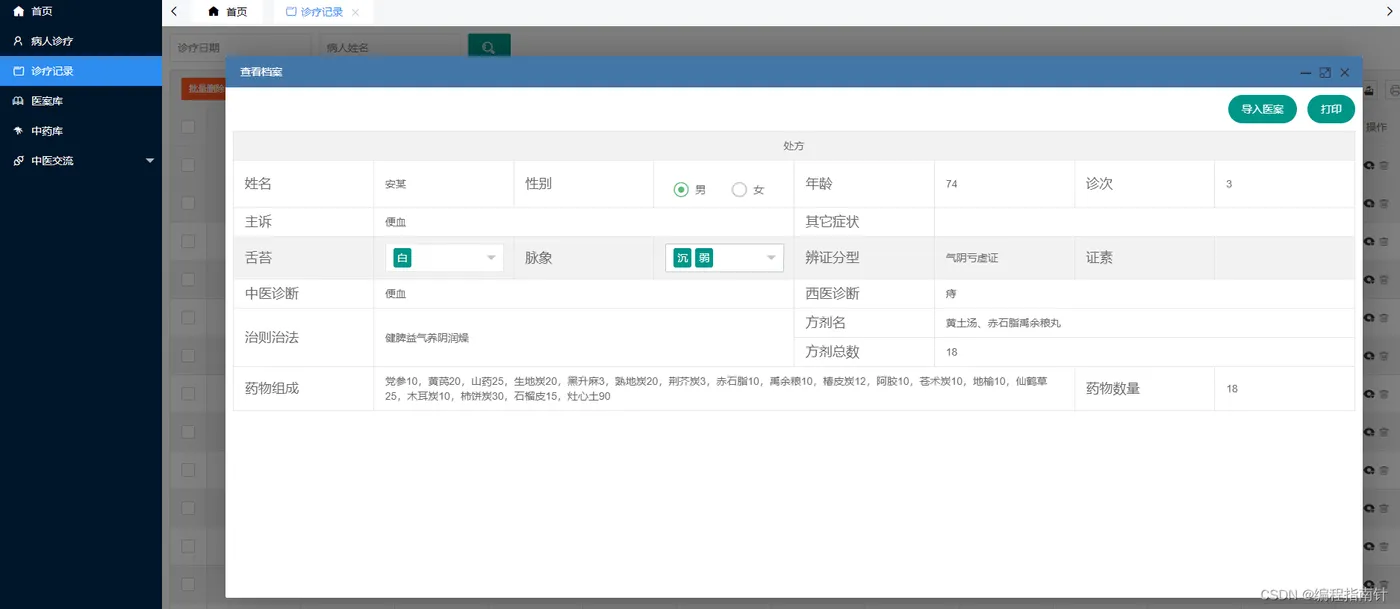
Task: Select the 男 radio button
Action: [x=681, y=189]
